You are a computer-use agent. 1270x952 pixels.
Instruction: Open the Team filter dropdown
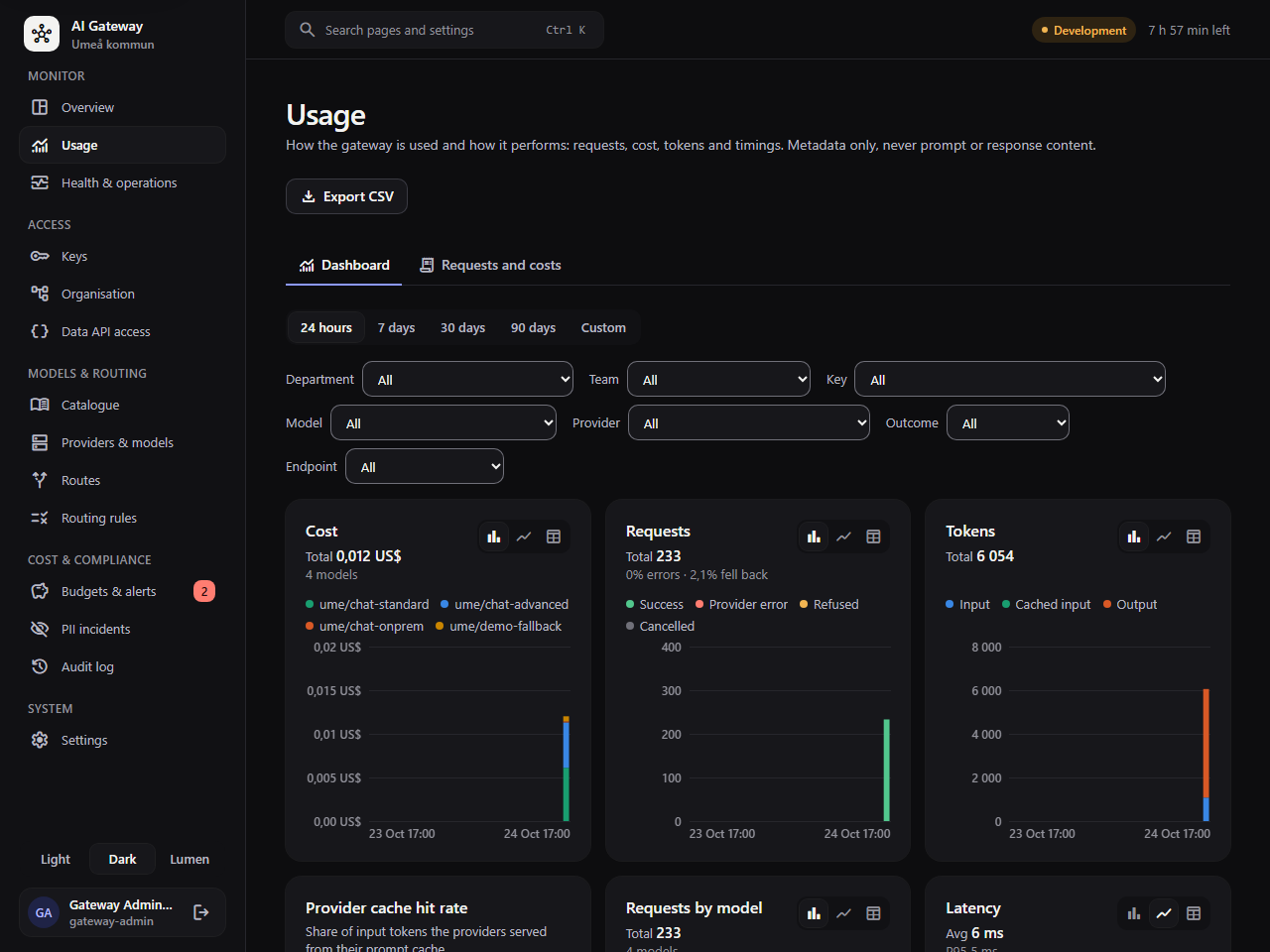(x=719, y=379)
